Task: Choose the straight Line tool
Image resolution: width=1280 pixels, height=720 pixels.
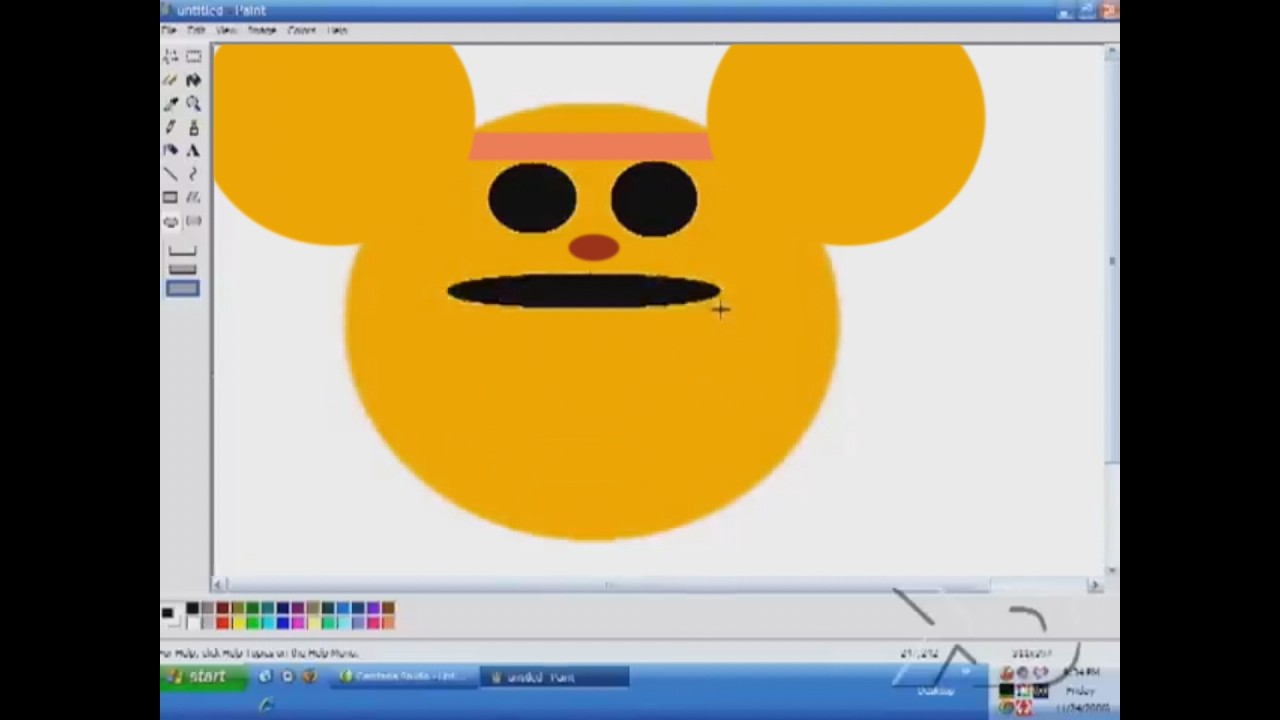Action: coord(170,174)
